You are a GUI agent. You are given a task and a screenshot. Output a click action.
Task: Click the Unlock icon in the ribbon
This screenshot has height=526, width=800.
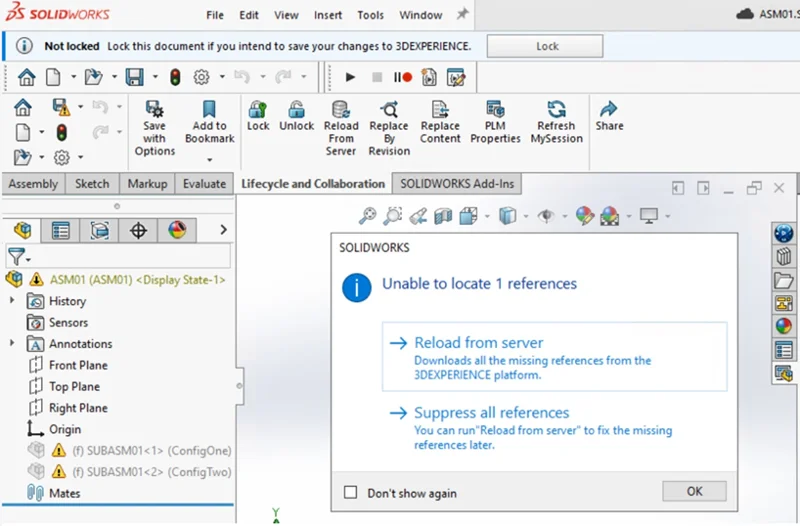point(296,110)
